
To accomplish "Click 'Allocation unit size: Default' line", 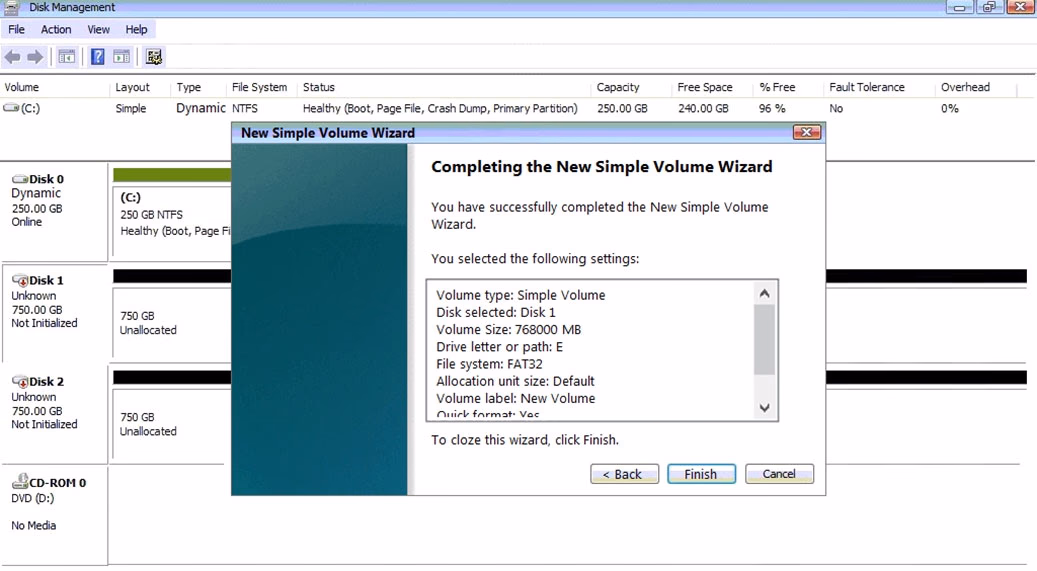I will [515, 381].
